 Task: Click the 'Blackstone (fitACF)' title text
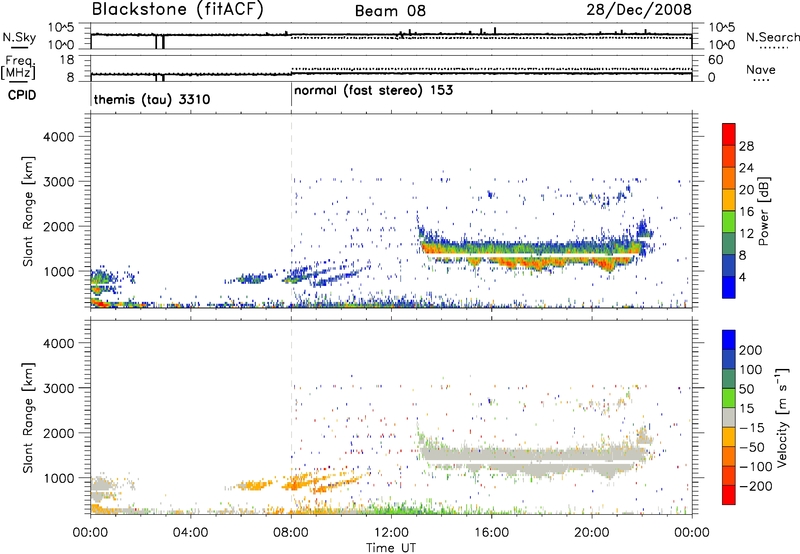tap(177, 10)
